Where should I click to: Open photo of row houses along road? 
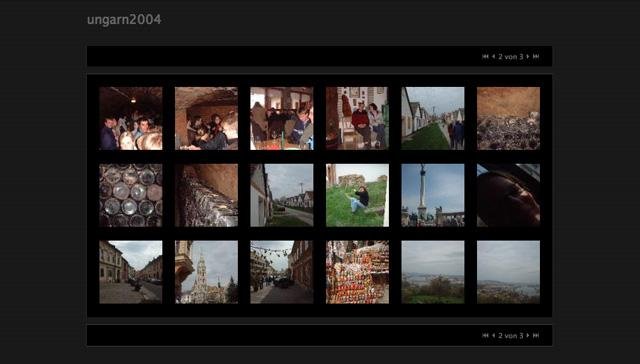pos(282,195)
